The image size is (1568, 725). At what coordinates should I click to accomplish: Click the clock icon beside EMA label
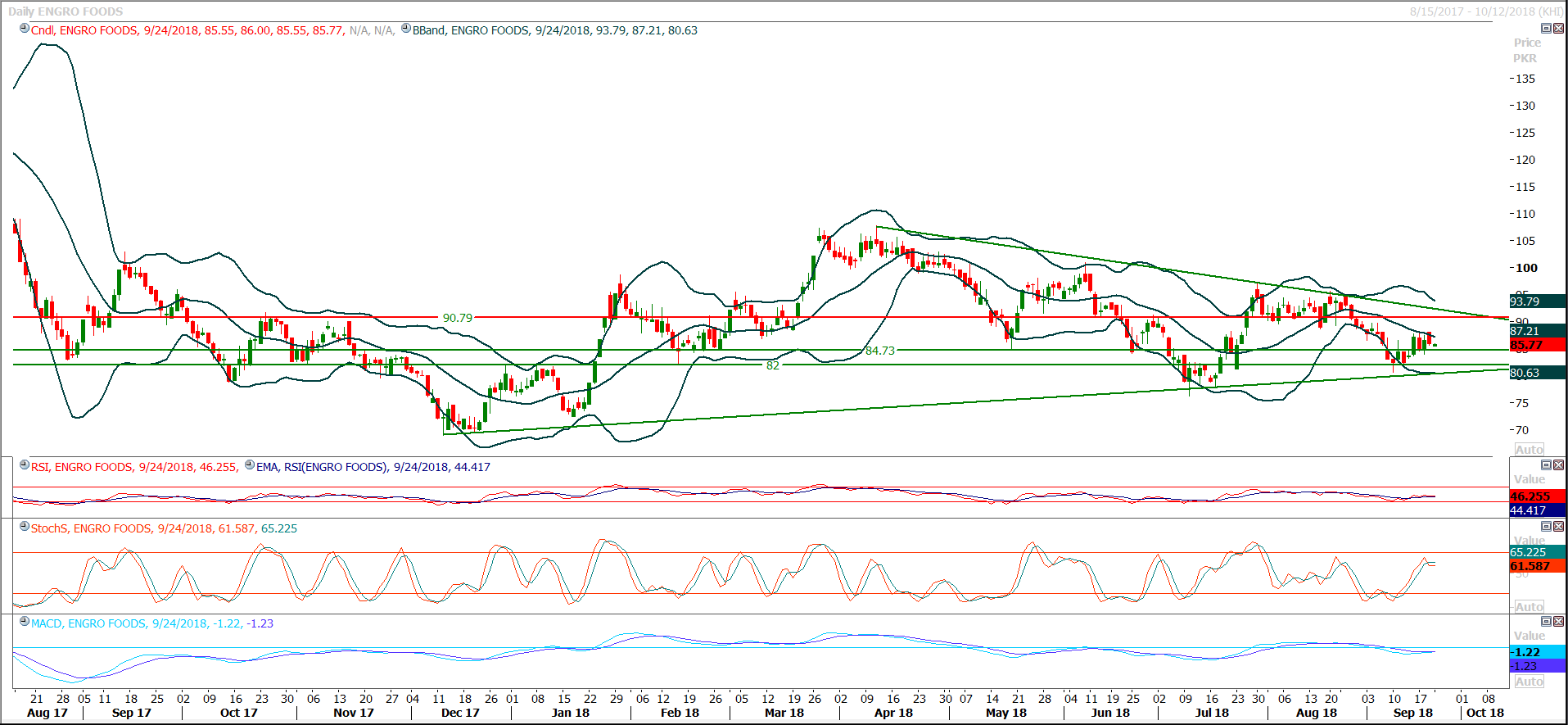(x=250, y=465)
